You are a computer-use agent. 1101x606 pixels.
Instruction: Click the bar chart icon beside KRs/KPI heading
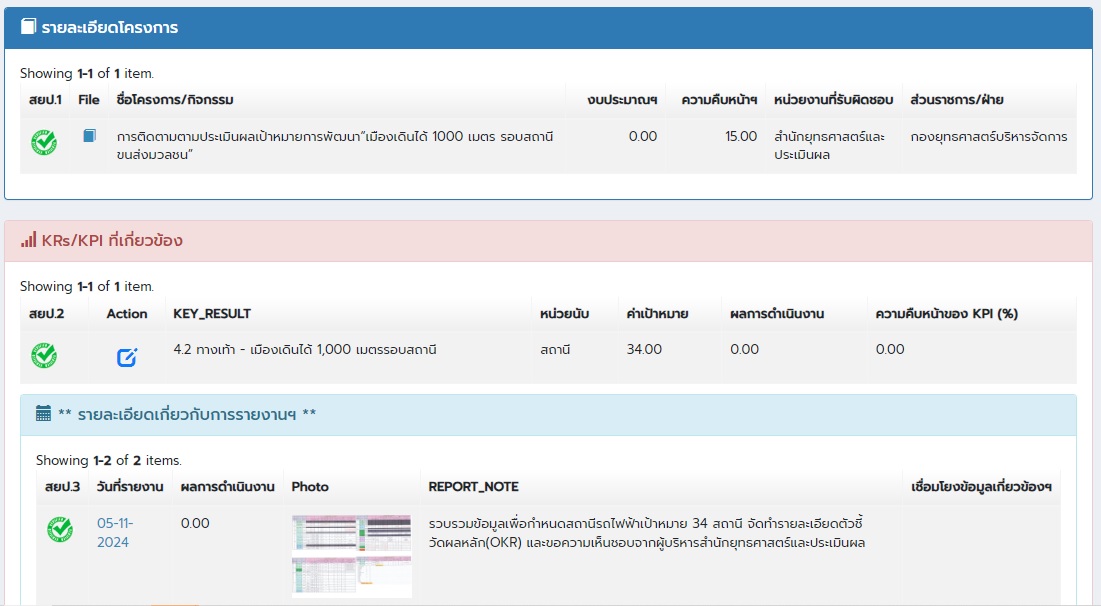pyautogui.click(x=28, y=240)
